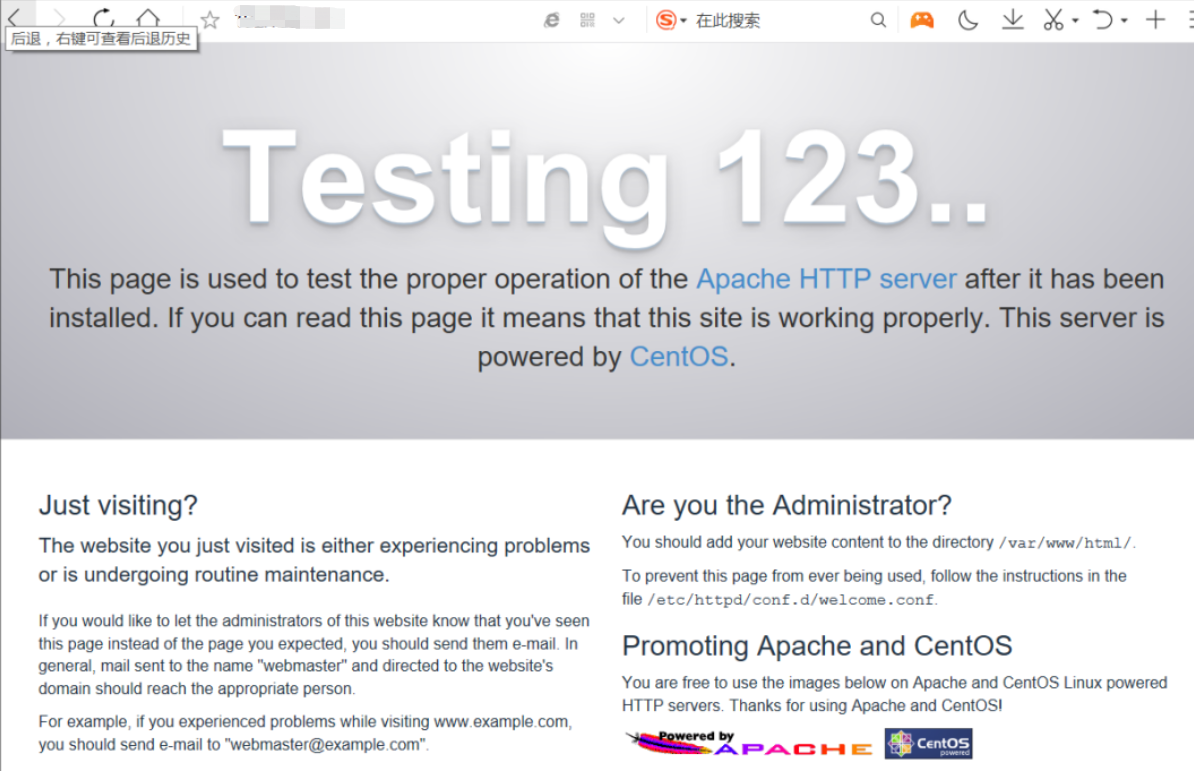Click the Powered by Apache logo

tap(749, 744)
